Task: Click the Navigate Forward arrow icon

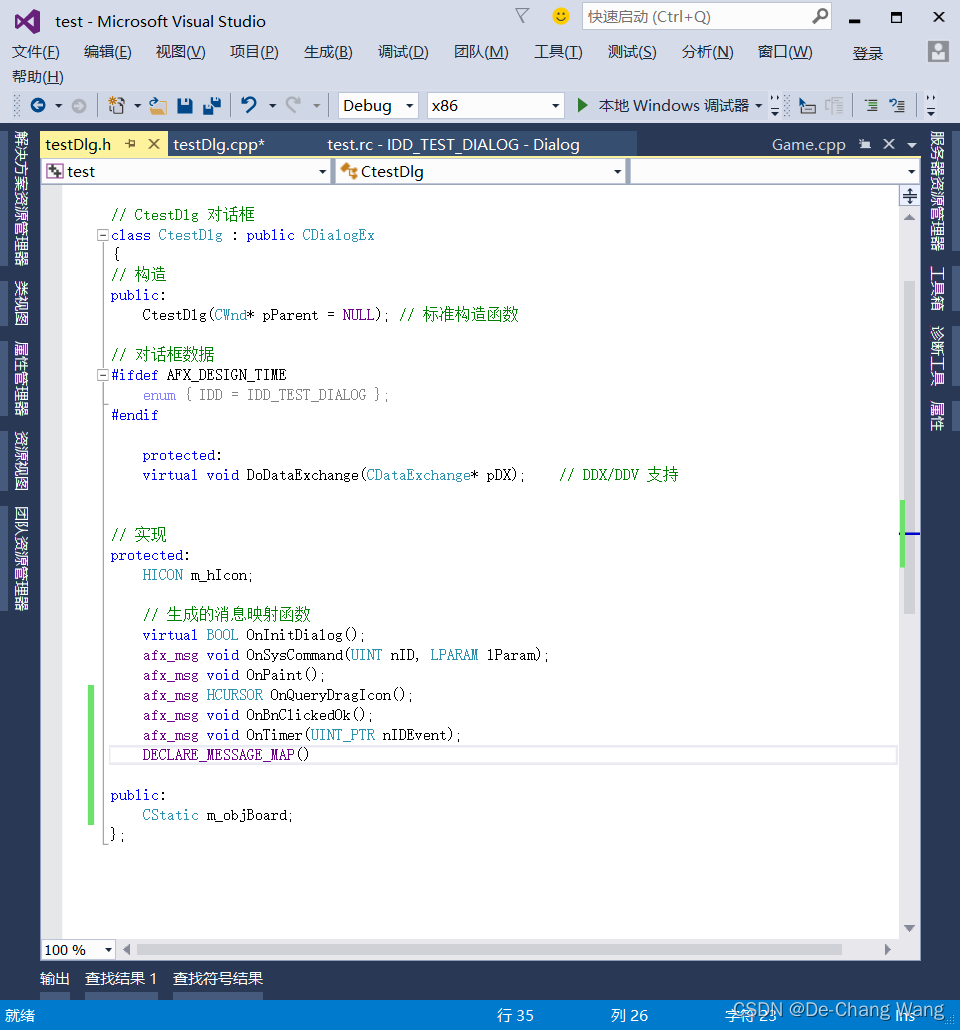Action: tap(79, 106)
